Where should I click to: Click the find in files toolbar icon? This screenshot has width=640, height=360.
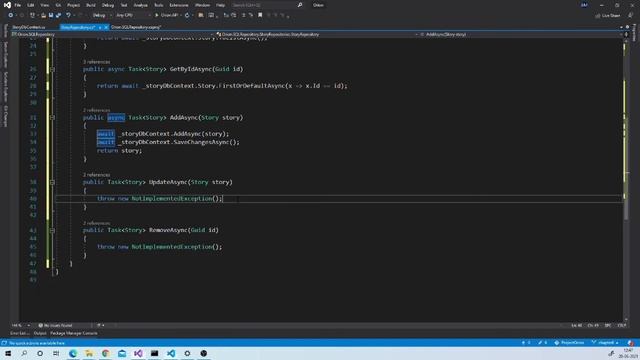pos(201,16)
